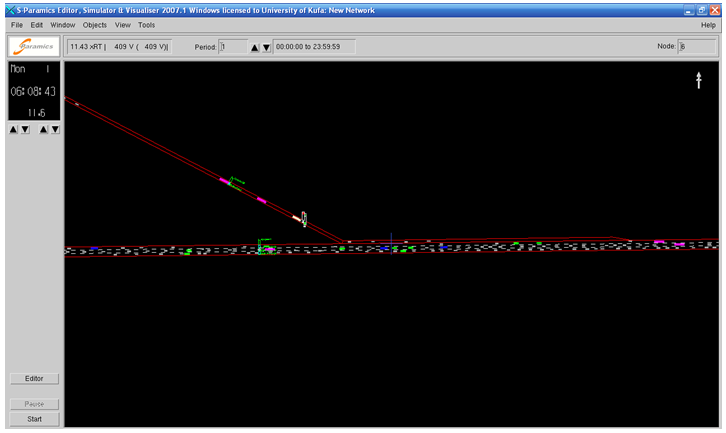Image resolution: width=726 pixels, height=433 pixels.
Task: Open the Tools menu
Action: [x=146, y=24]
